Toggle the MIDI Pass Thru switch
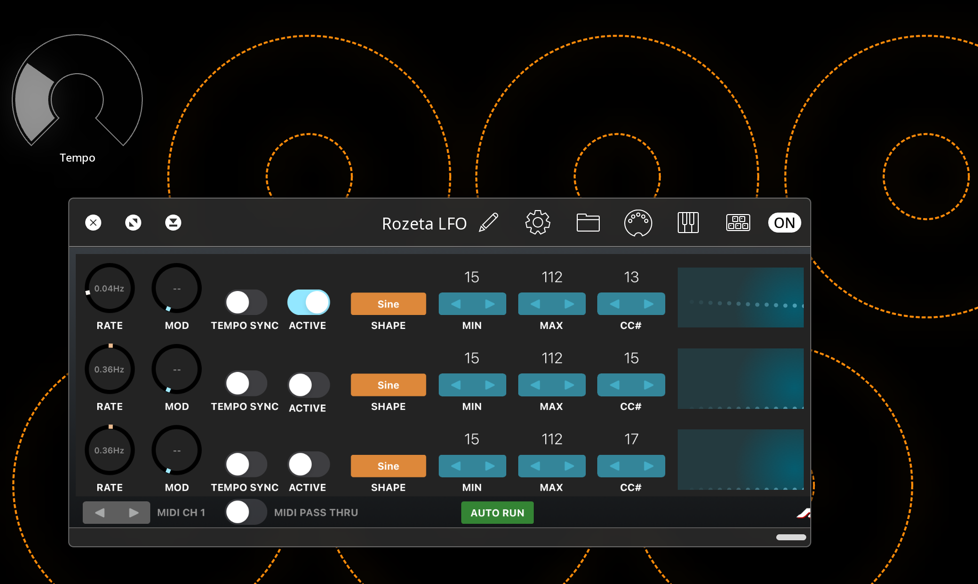The height and width of the screenshot is (584, 978). (x=246, y=512)
